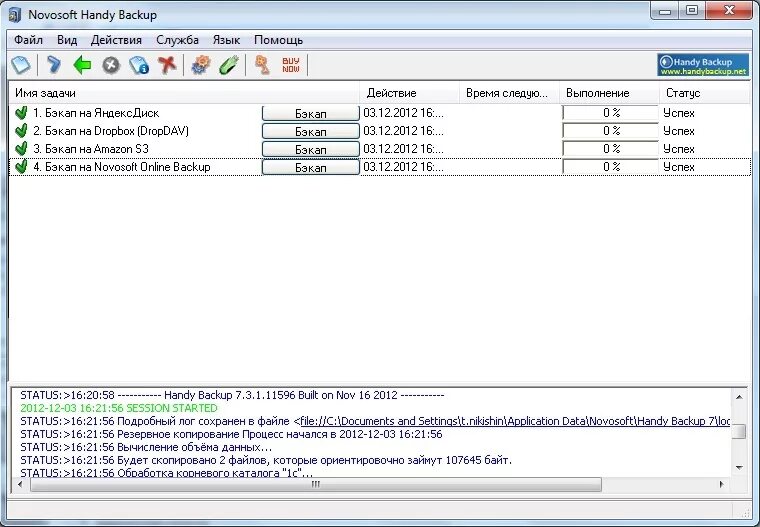
Task: Click Бэкап button for Amazon S3 task
Action: (311, 149)
